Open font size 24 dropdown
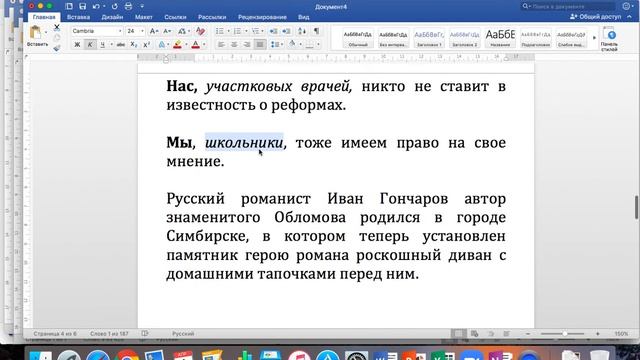Screen dimensions: 640x360 pos(142,31)
